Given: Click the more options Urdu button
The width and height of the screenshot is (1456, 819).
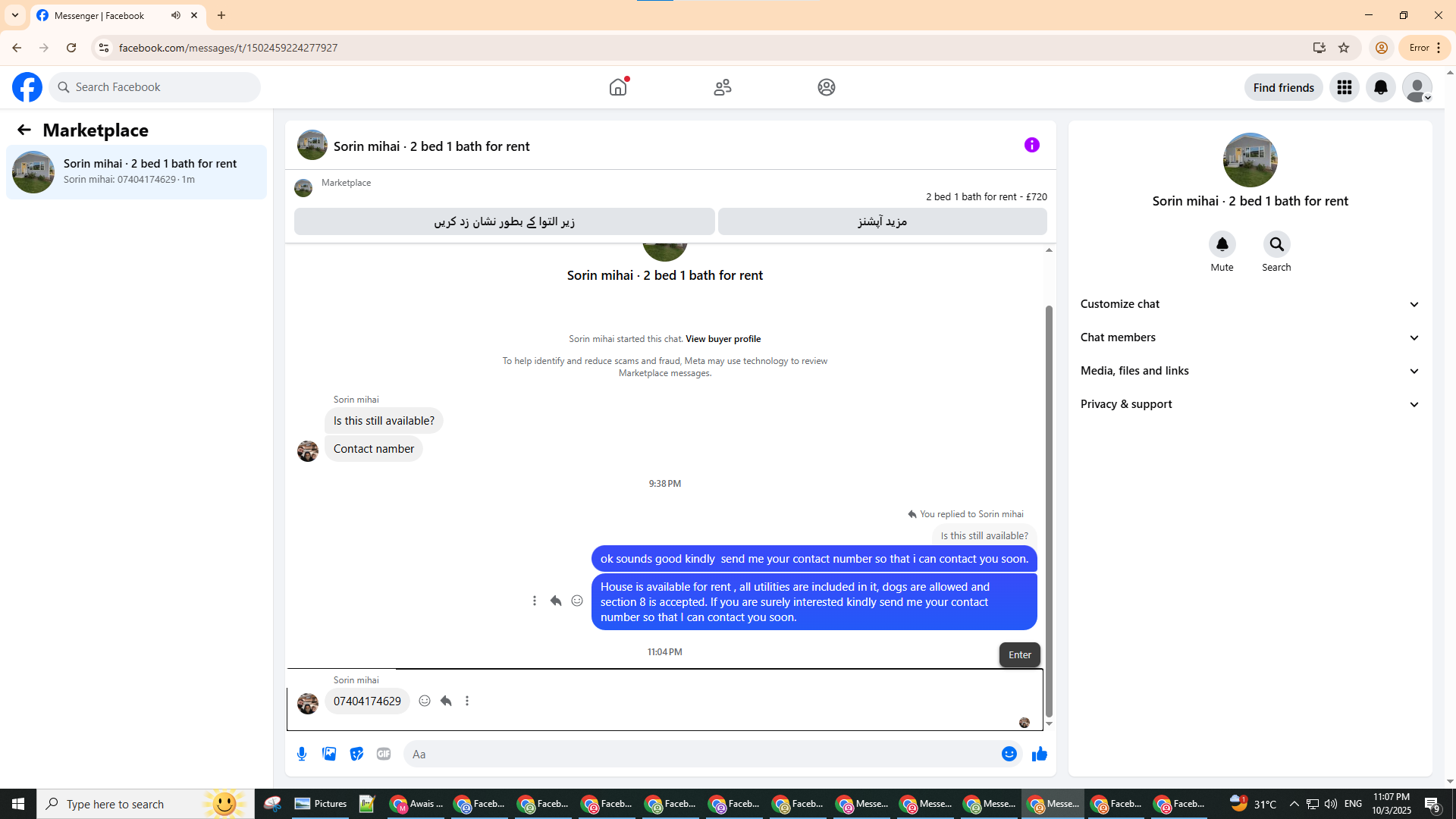Looking at the screenshot, I should (883, 221).
